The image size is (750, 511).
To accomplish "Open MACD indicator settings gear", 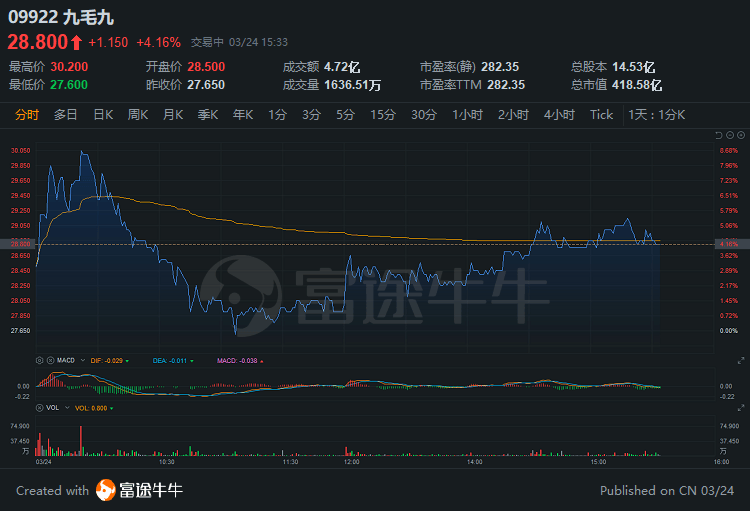I will click(x=40, y=360).
